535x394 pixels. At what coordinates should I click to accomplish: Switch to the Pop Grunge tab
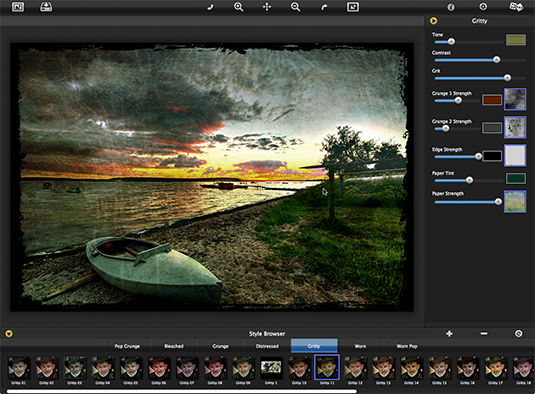click(127, 346)
